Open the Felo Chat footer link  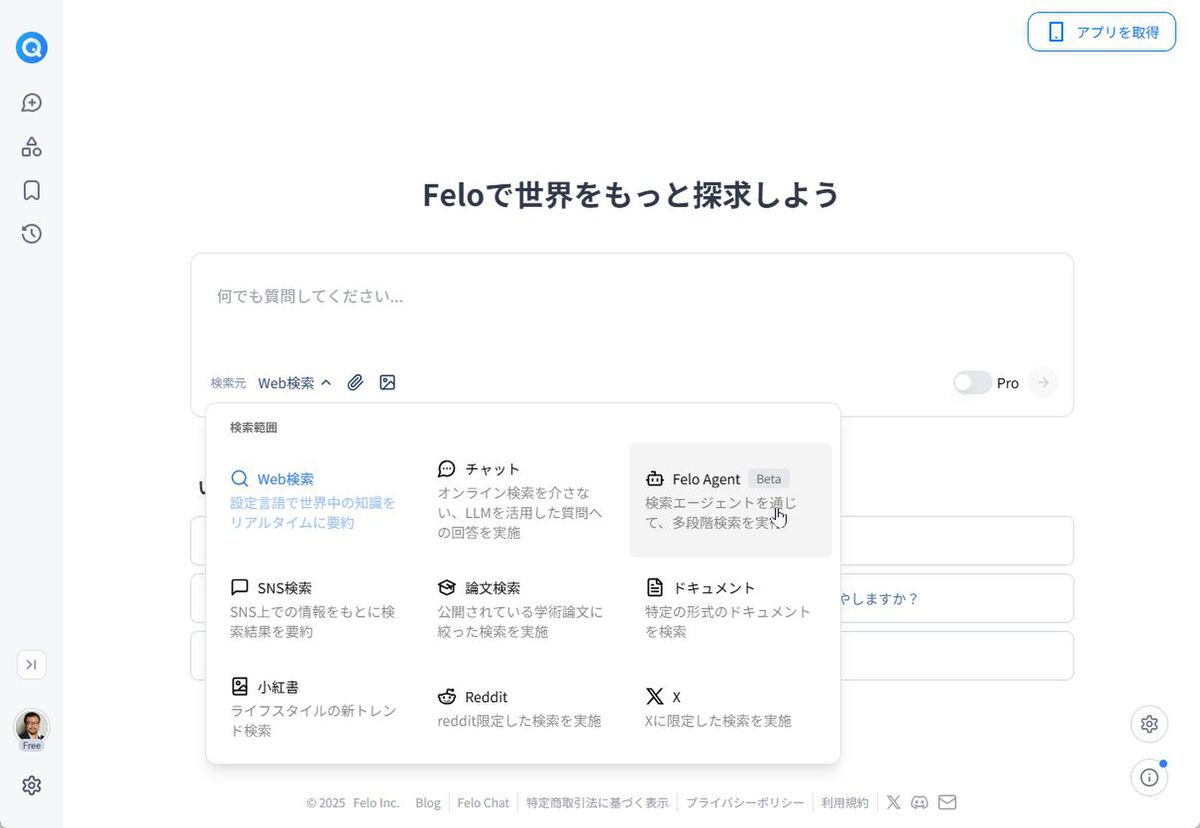click(x=483, y=803)
